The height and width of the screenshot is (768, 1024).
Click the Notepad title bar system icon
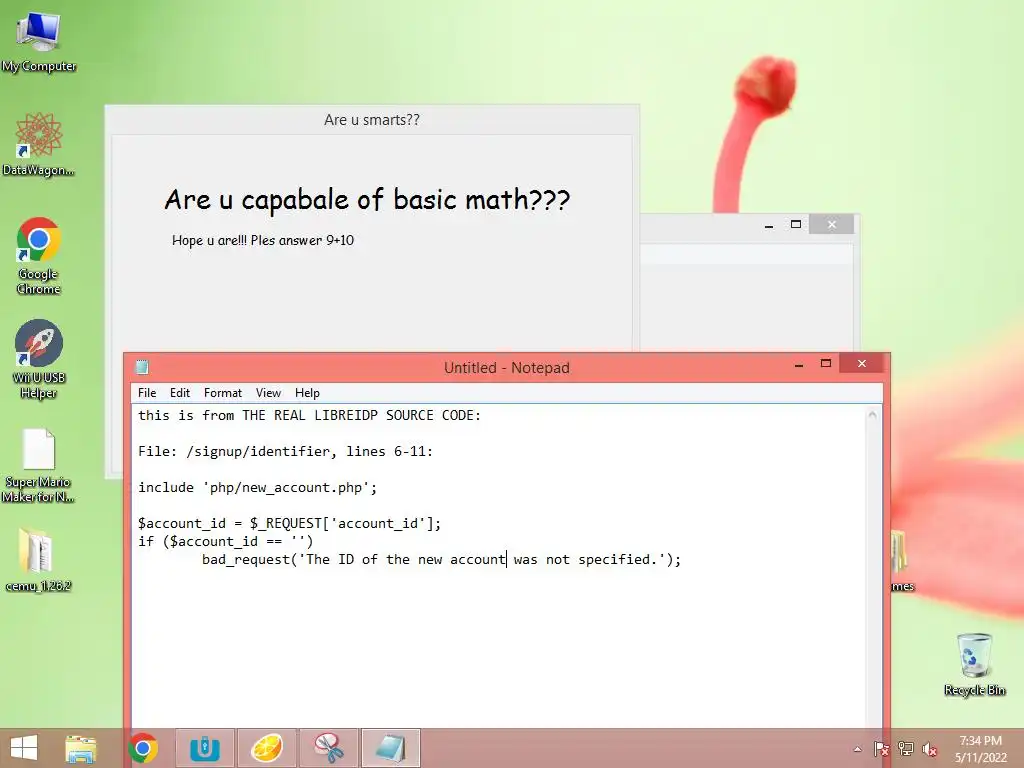tap(142, 367)
